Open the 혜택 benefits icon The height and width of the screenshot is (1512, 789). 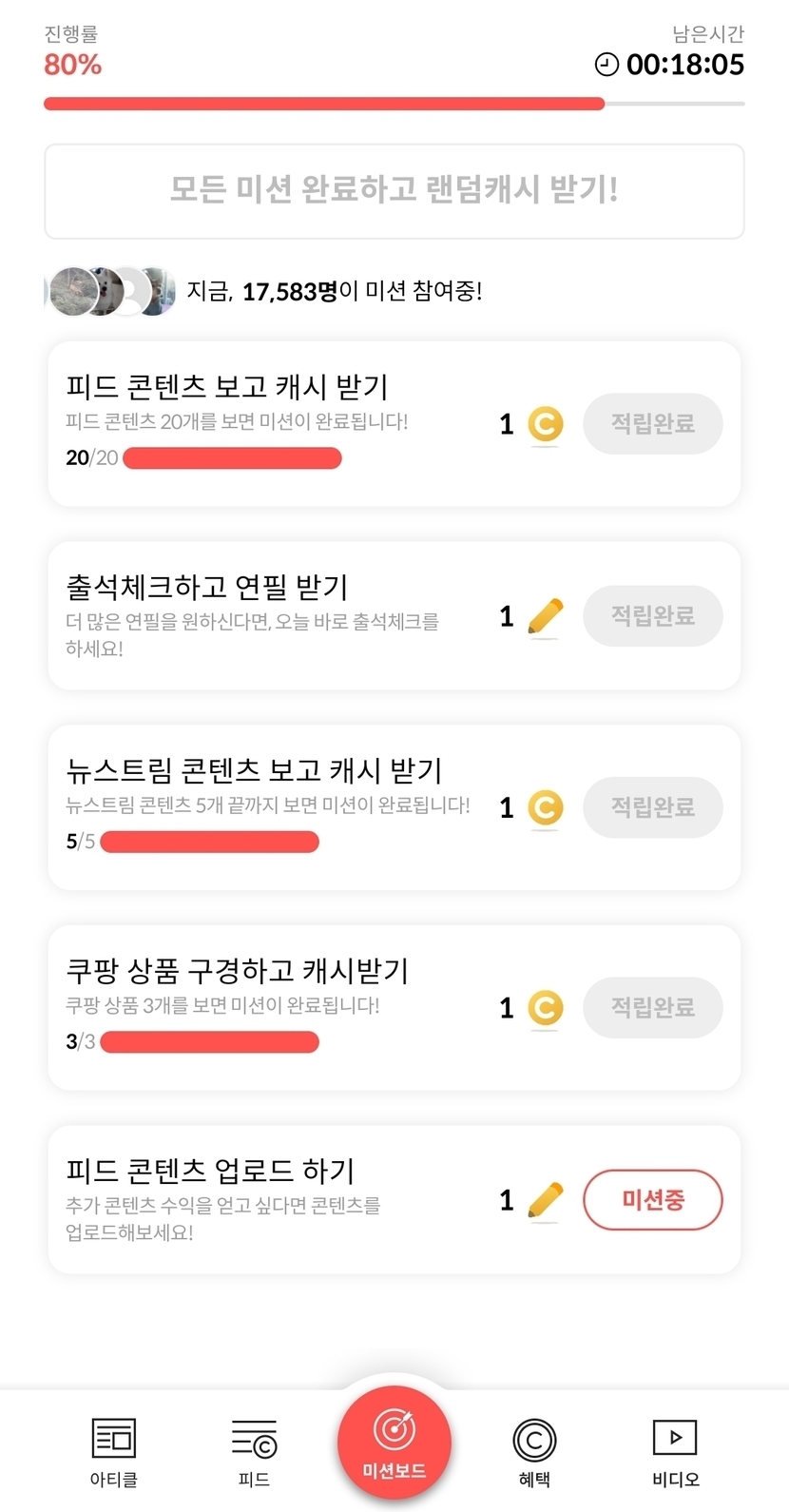click(x=534, y=1440)
